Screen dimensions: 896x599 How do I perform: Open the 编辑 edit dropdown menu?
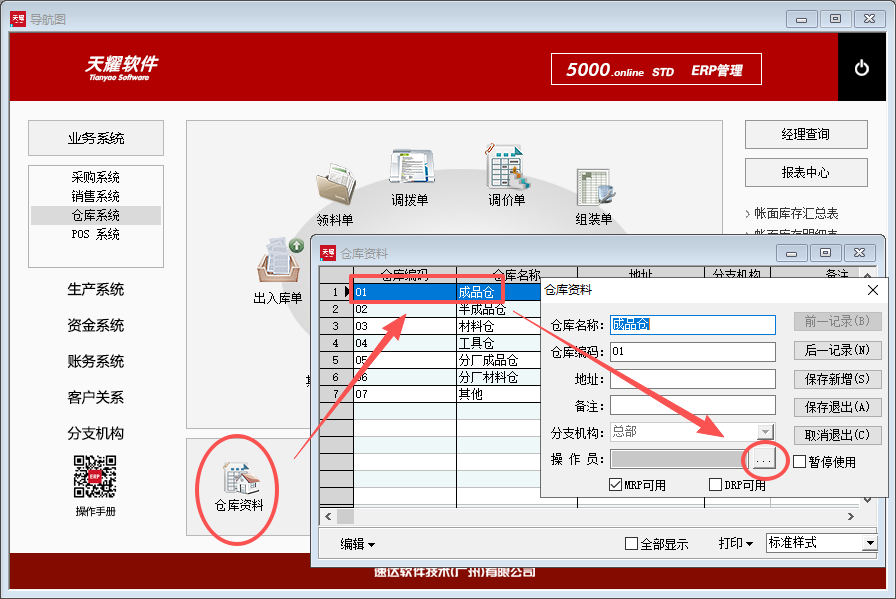point(358,544)
